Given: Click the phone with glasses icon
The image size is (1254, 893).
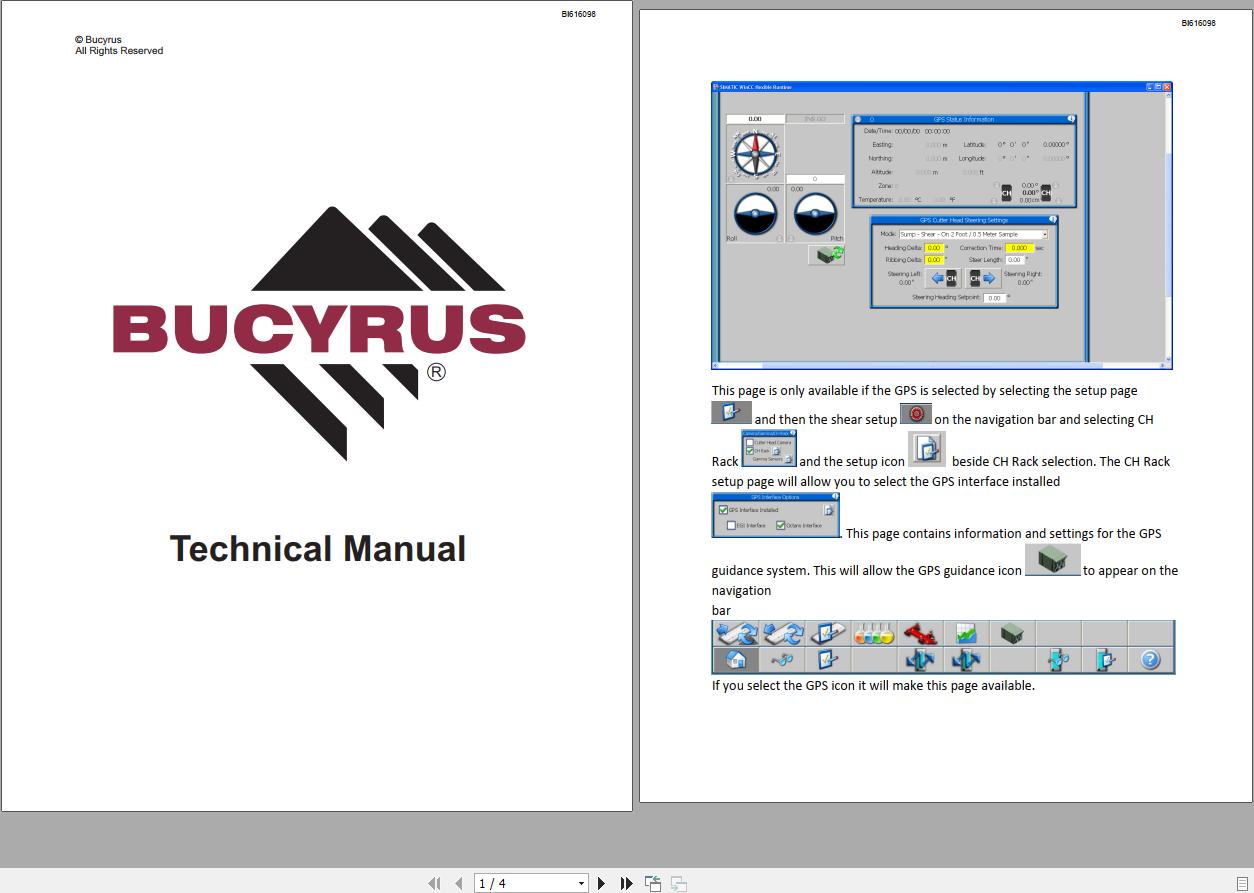Looking at the screenshot, I should (x=1057, y=660).
